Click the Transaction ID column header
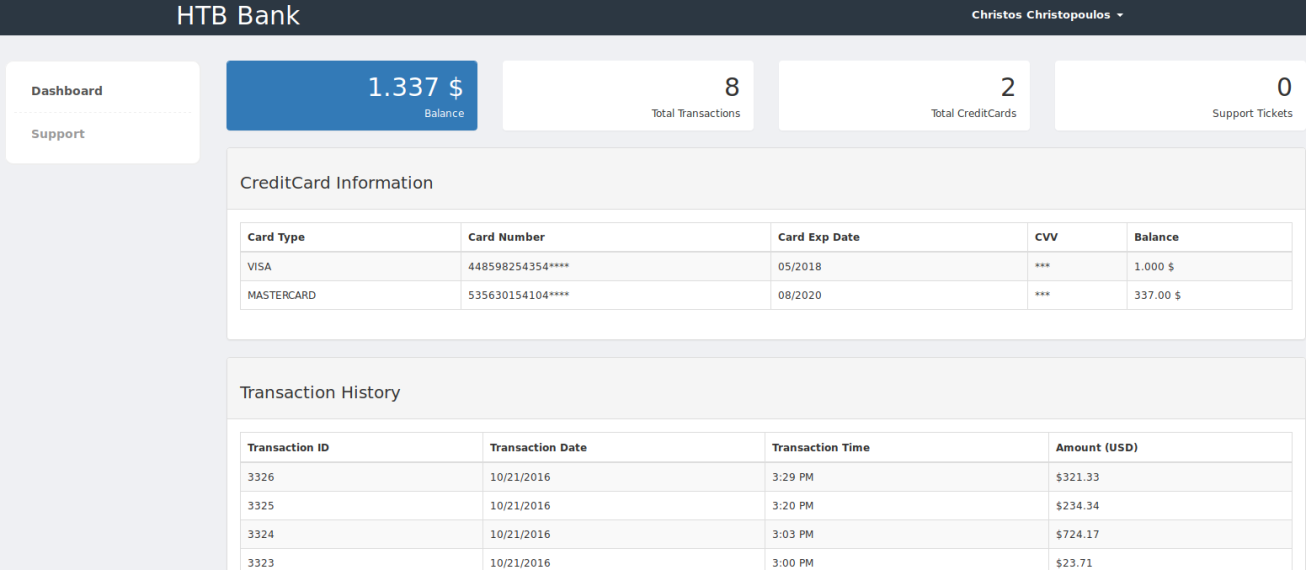This screenshot has width=1306, height=570. 288,448
